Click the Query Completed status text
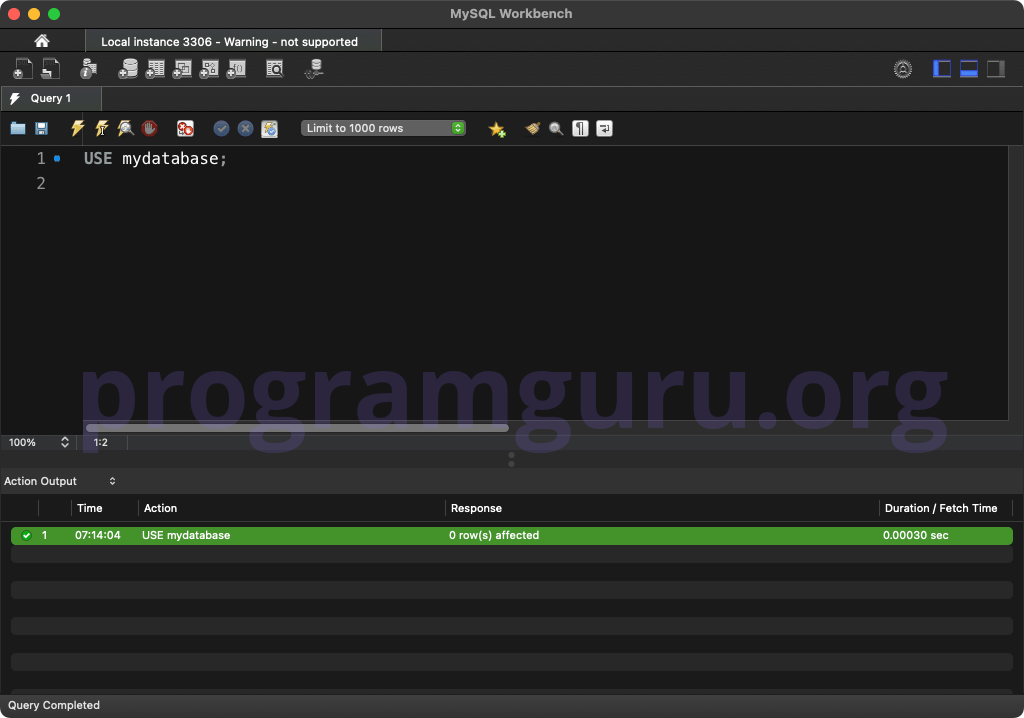Viewport: 1024px width, 718px height. pyautogui.click(x=54, y=706)
